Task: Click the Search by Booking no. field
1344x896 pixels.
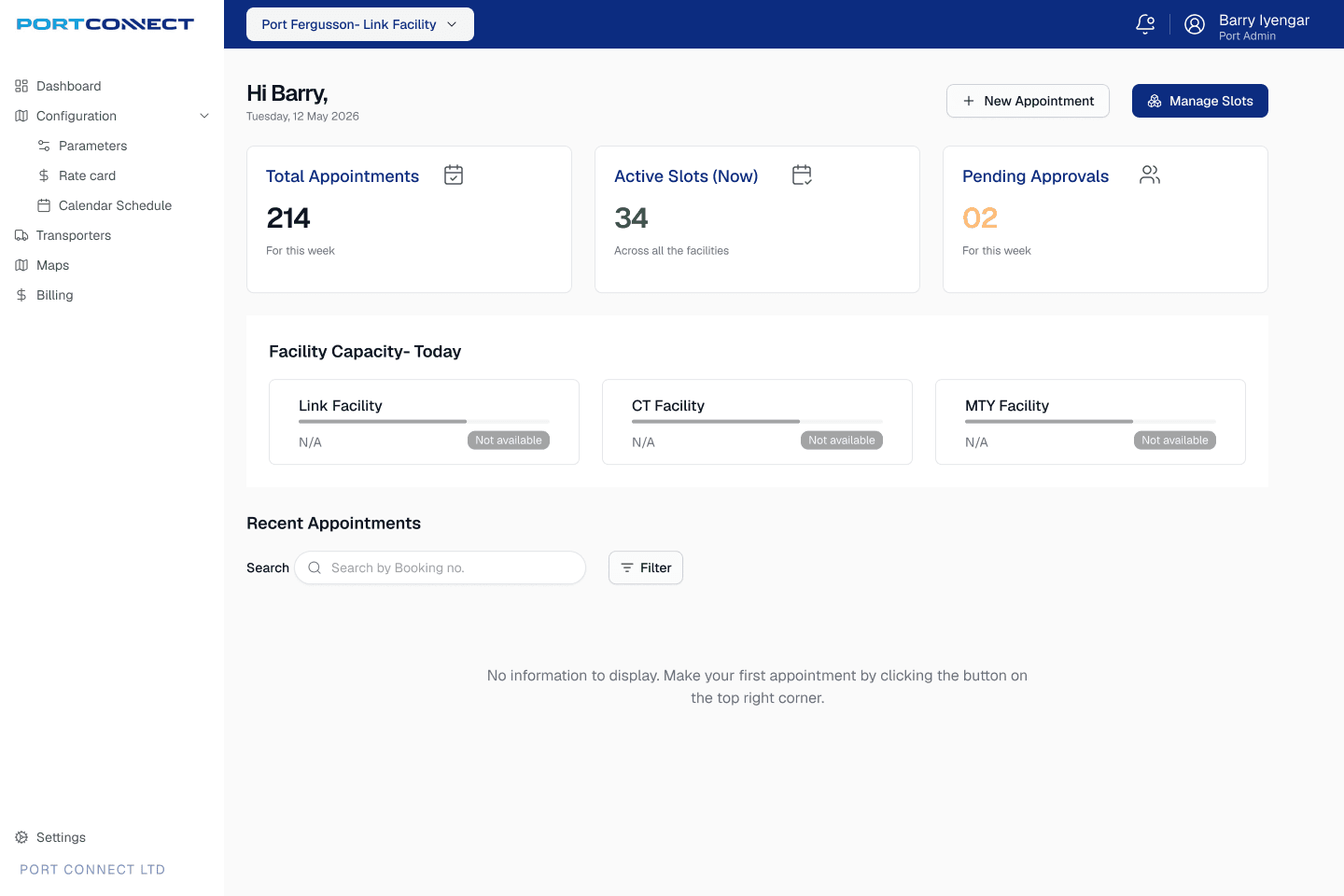Action: coord(441,567)
